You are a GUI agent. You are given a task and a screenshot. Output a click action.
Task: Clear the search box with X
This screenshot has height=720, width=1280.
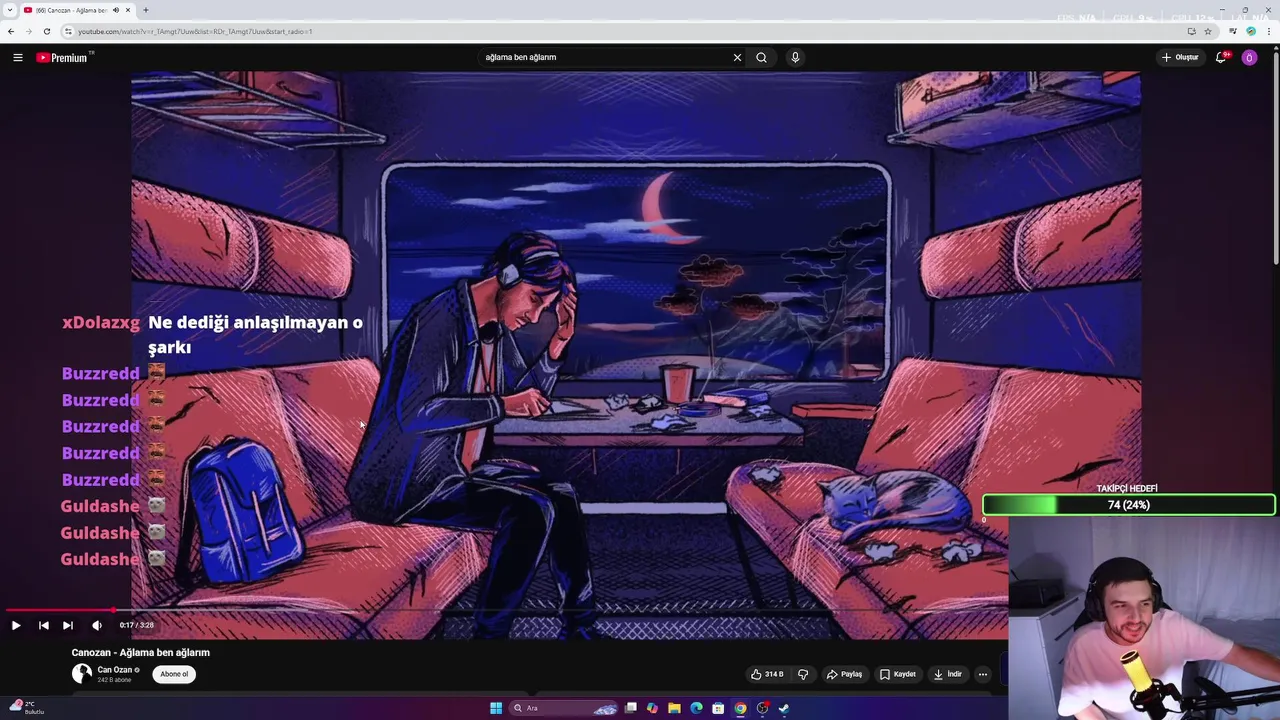point(737,57)
